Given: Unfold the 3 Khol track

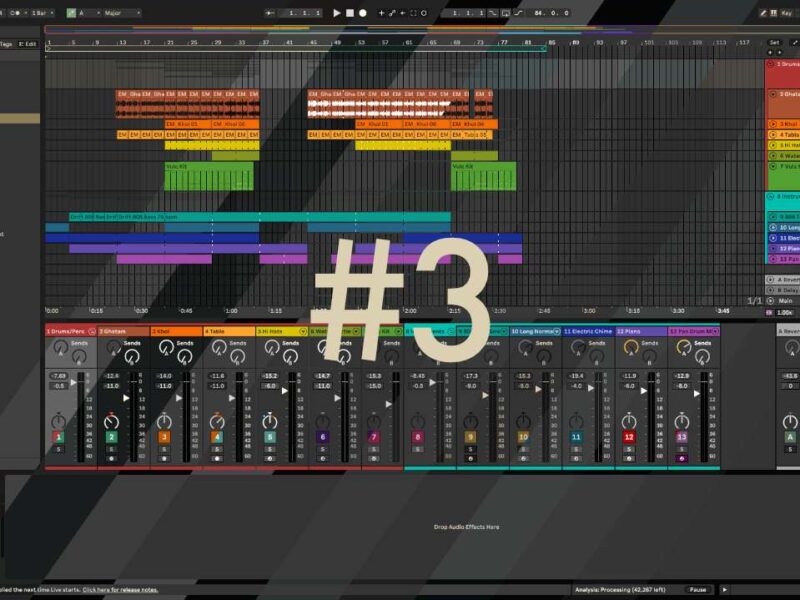Looking at the screenshot, I should (772, 124).
